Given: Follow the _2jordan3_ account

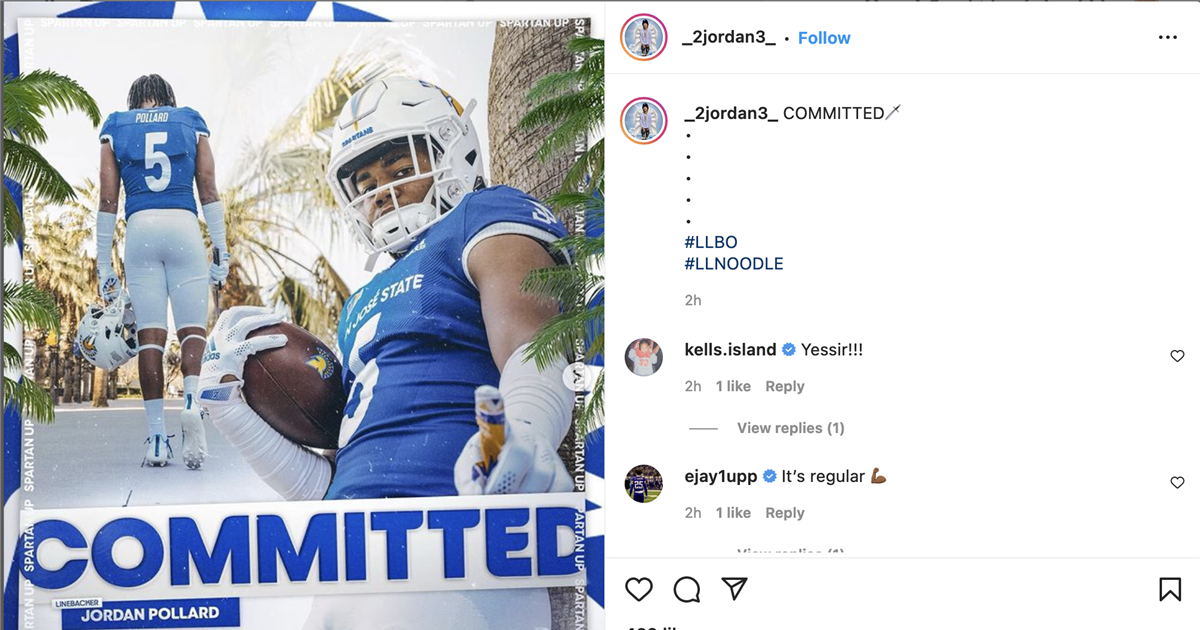Looking at the screenshot, I should [824, 38].
